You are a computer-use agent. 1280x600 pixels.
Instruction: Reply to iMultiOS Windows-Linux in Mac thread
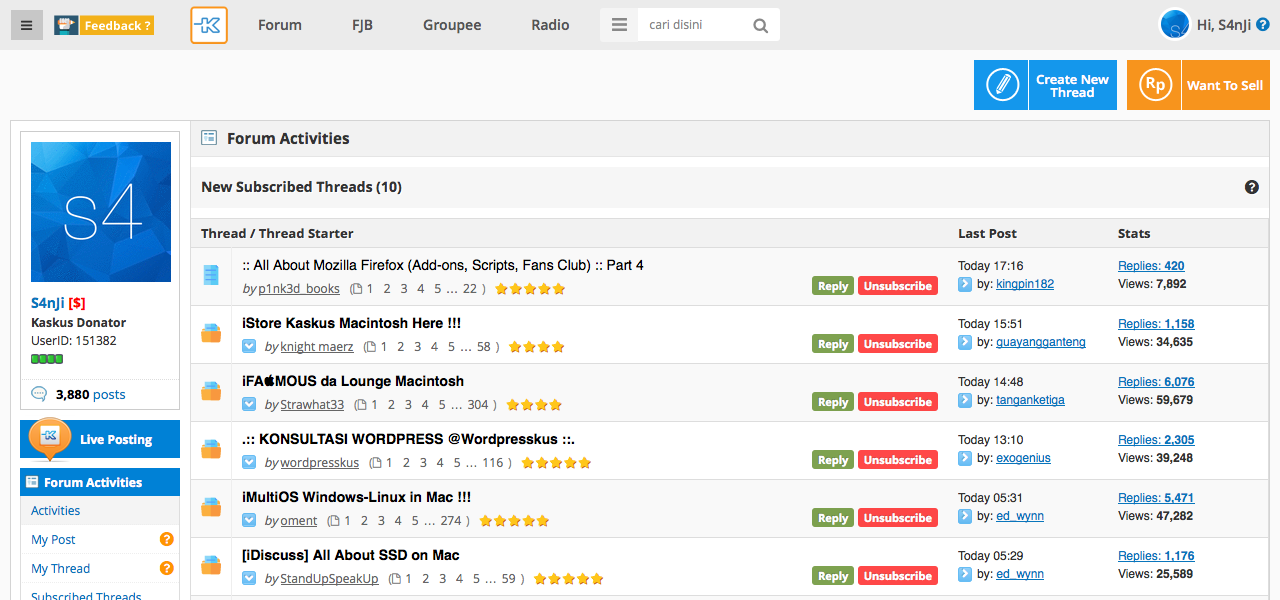832,518
